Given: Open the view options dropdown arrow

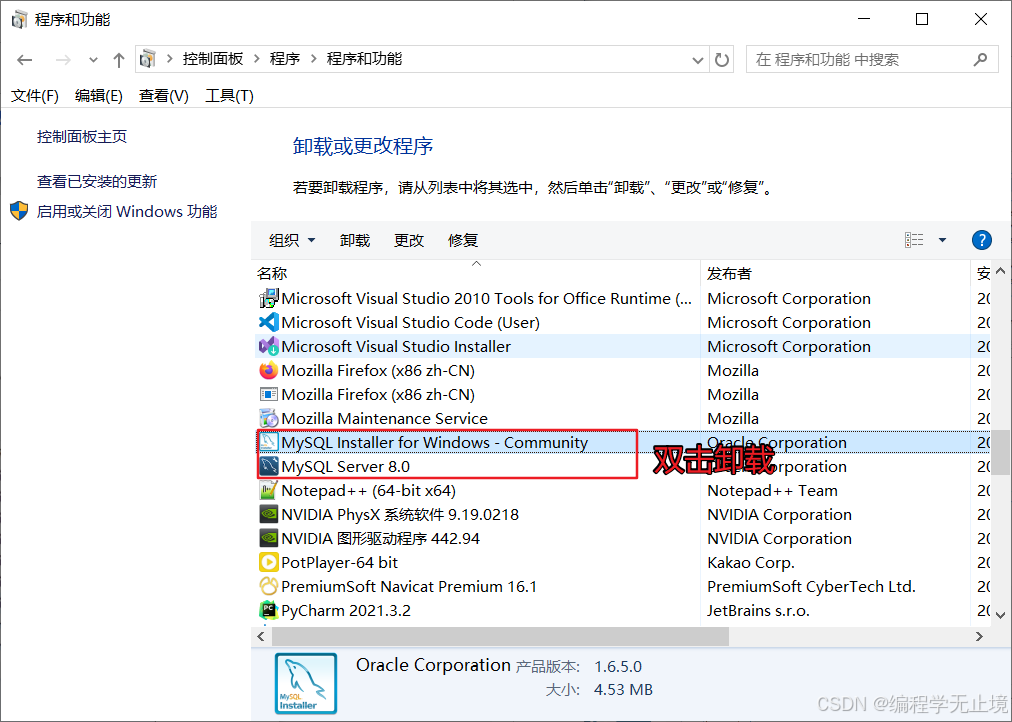Looking at the screenshot, I should point(942,240).
